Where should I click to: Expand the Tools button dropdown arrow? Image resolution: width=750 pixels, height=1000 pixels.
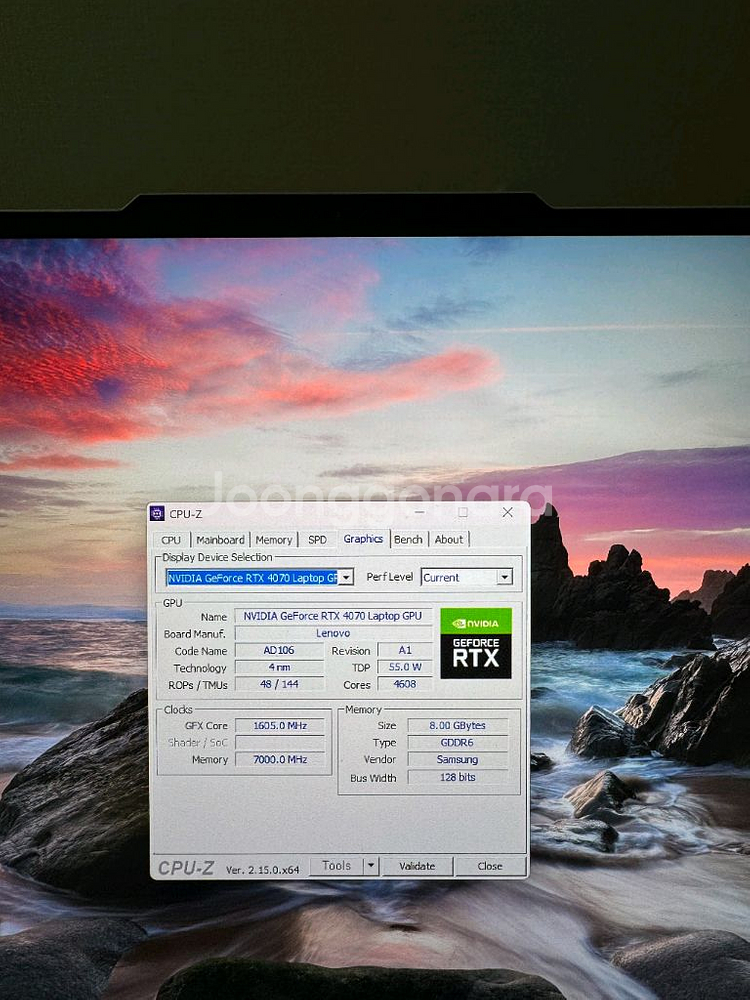point(370,866)
